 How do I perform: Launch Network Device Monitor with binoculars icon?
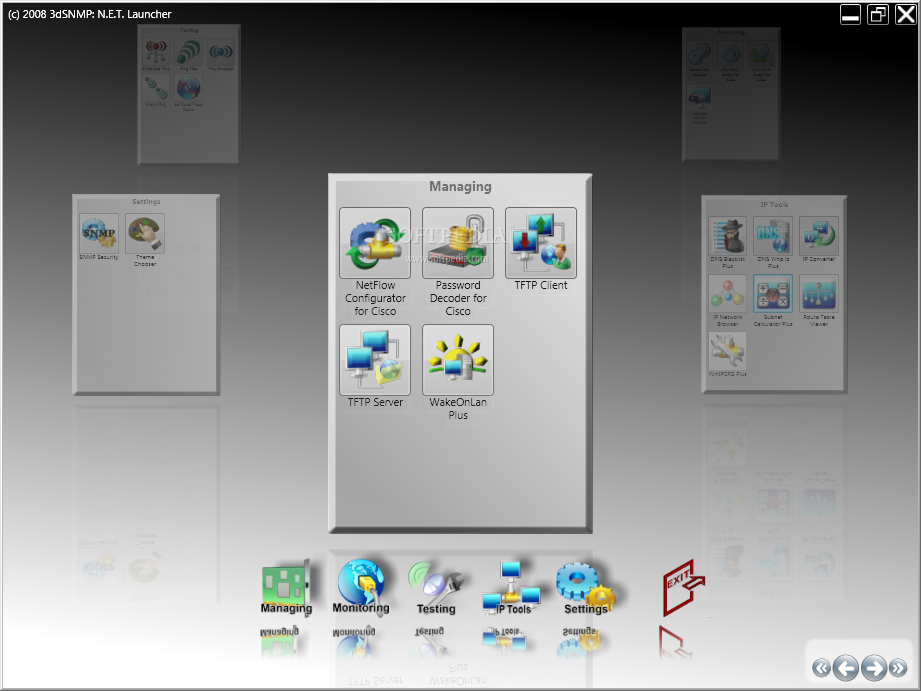click(700, 98)
